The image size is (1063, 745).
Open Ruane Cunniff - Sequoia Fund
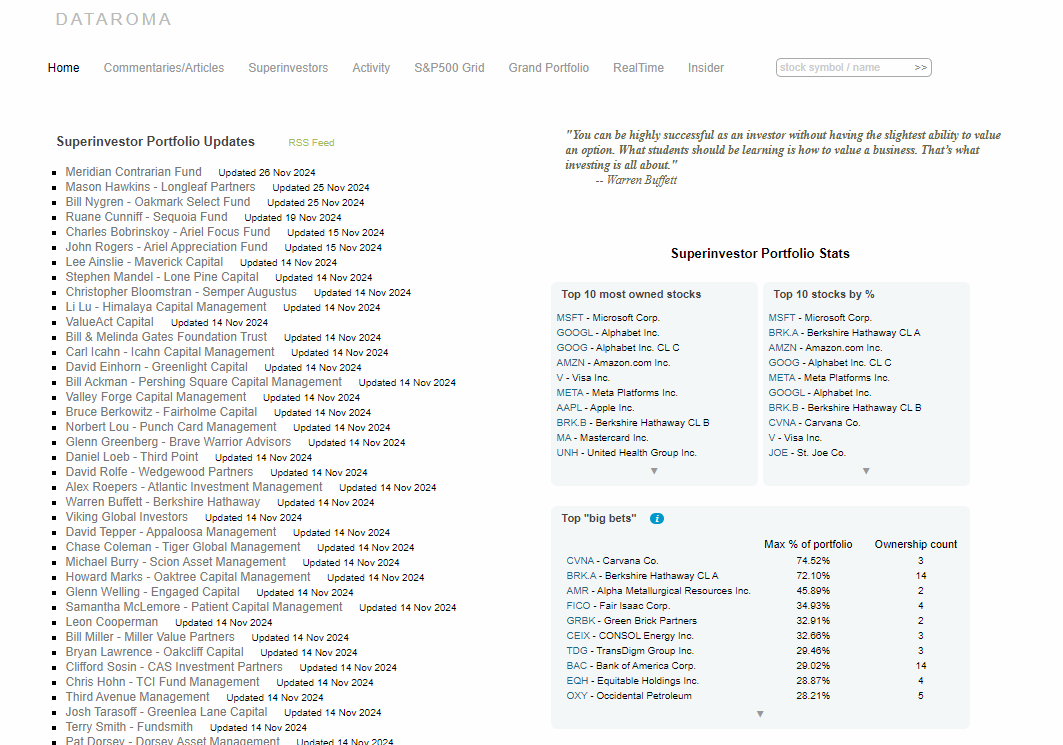click(x=146, y=217)
